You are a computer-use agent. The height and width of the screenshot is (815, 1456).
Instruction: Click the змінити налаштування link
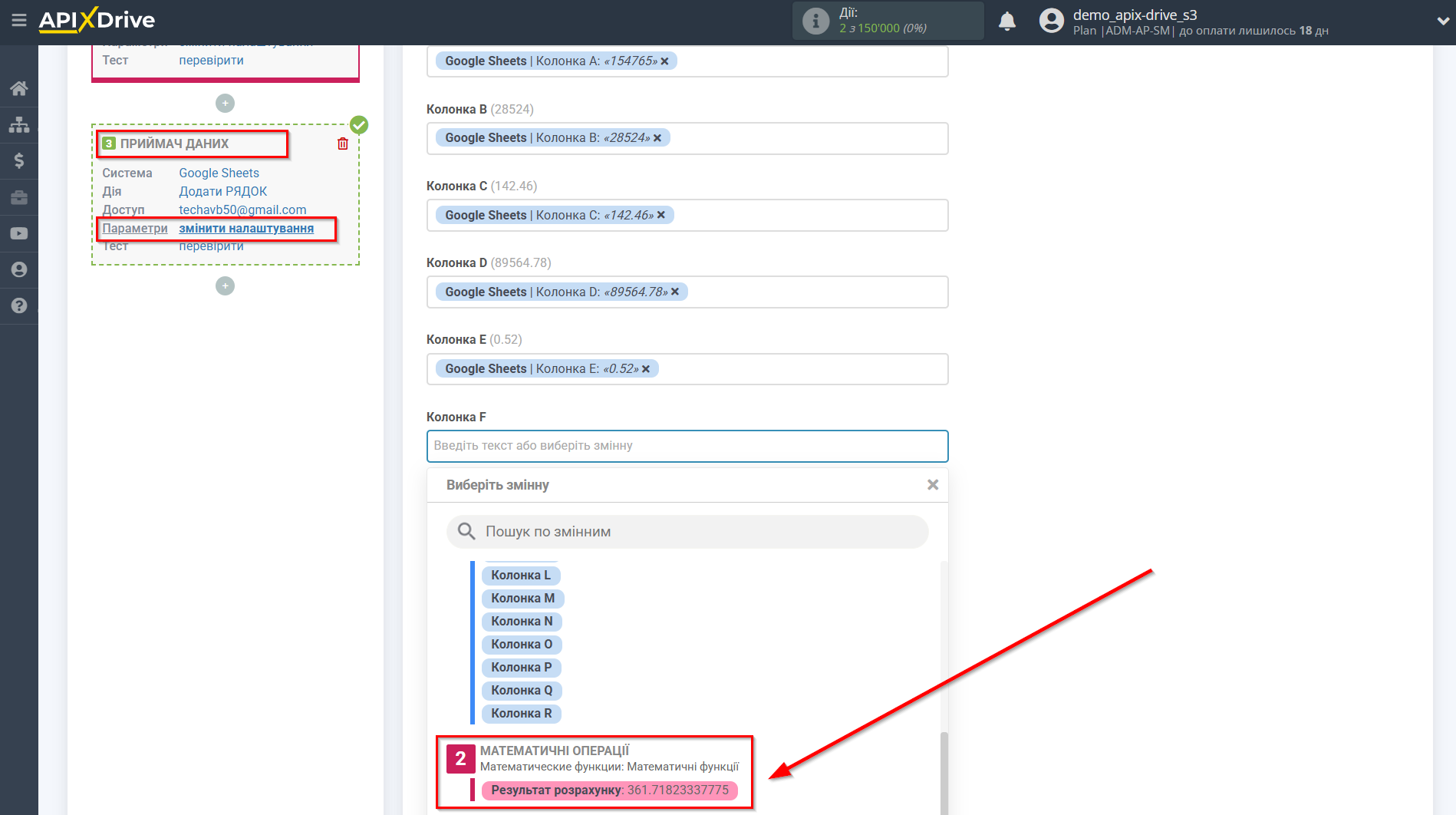(246, 228)
